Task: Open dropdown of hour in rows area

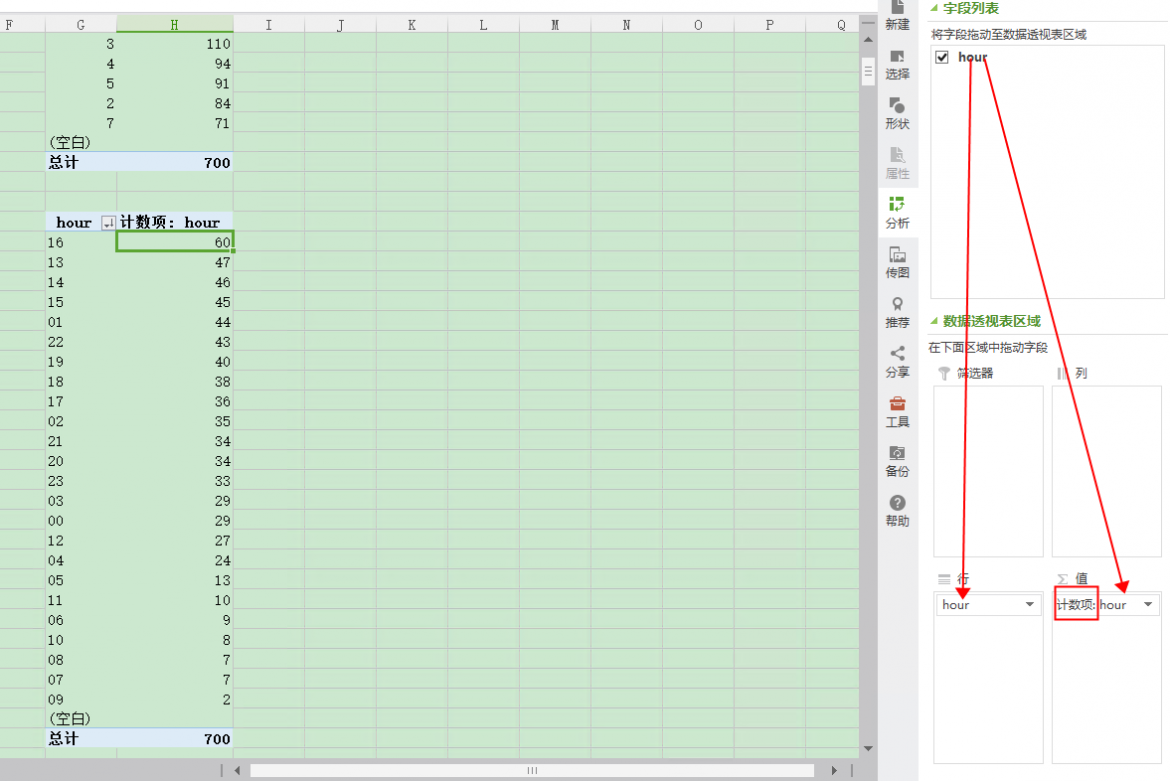Action: (1029, 605)
